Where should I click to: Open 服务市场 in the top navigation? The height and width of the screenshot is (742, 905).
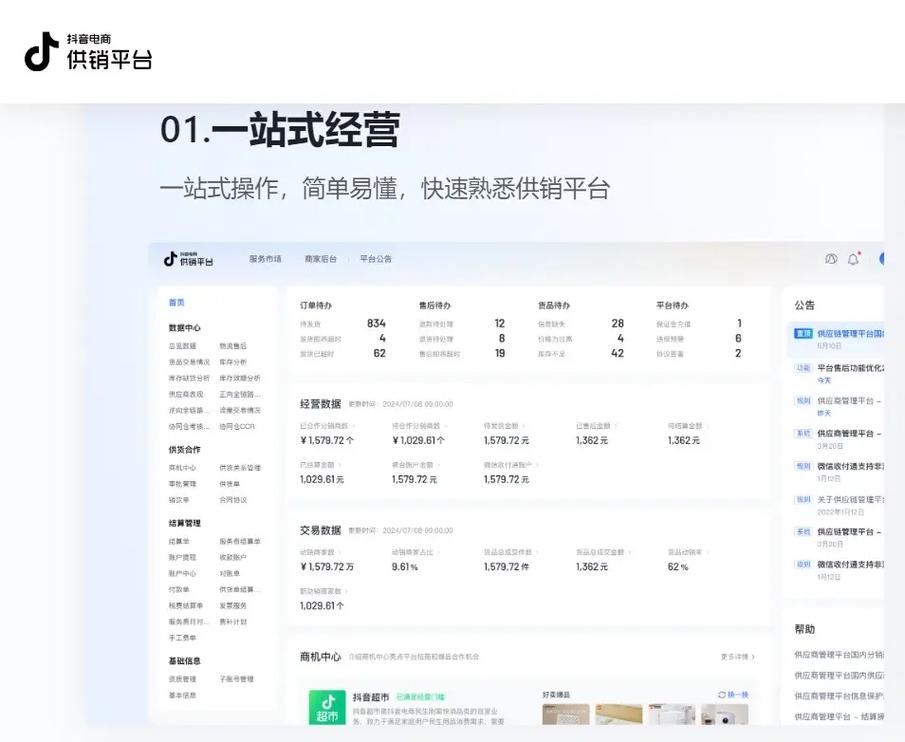[x=267, y=258]
